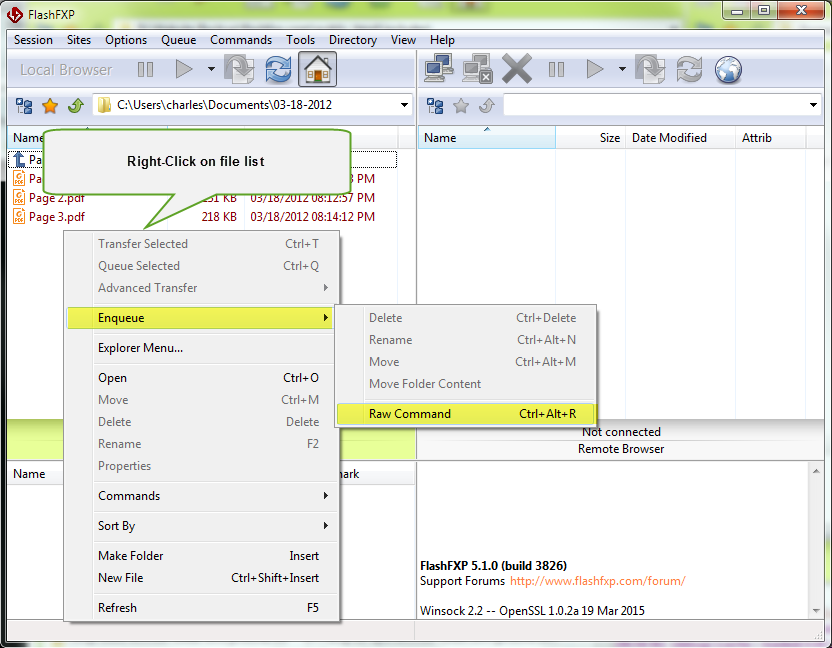Viewport: 832px width, 648px height.
Task: Open the Sites menu
Action: click(x=79, y=40)
